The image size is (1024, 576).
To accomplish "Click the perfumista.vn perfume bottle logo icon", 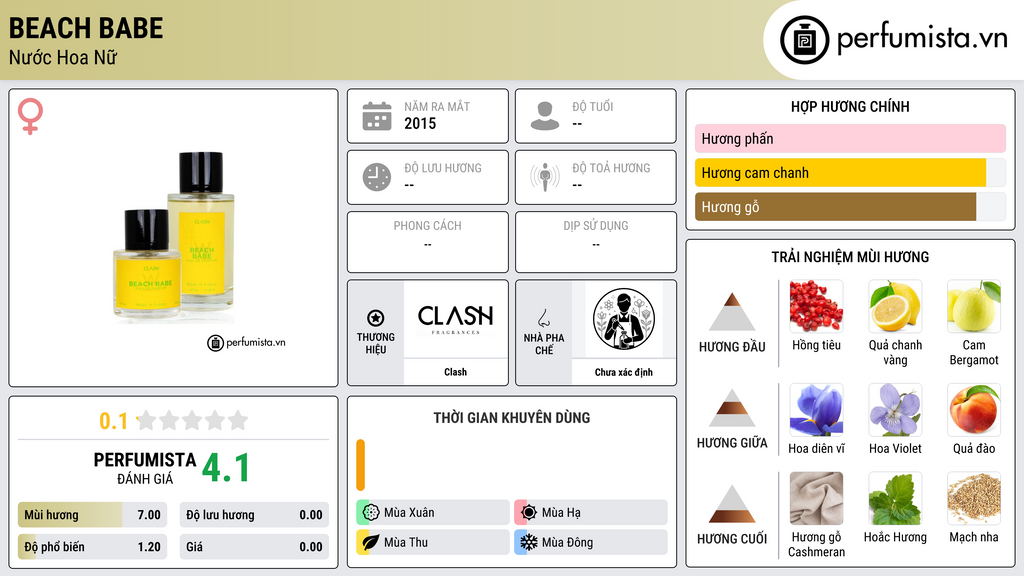I will coord(804,40).
